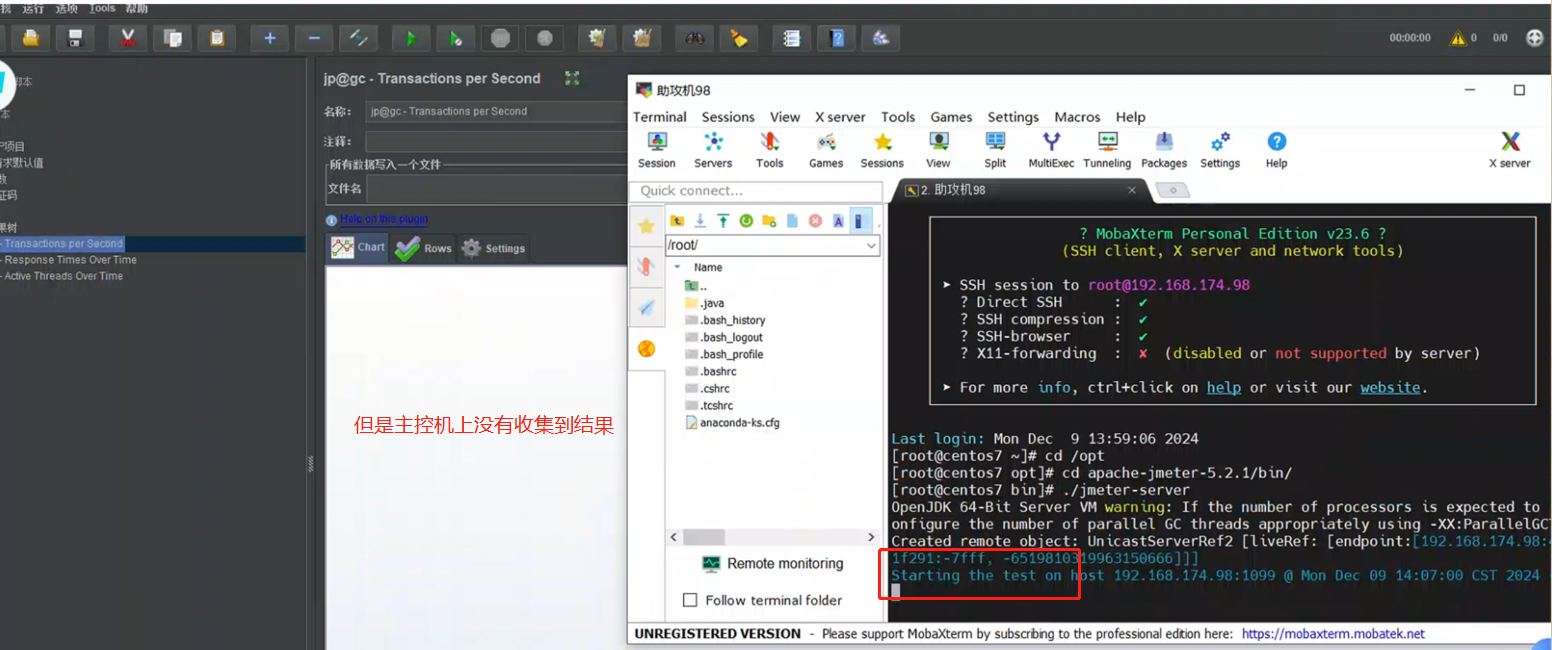1552x650 pixels.
Task: Open the Tools menu in JMeter menu bar
Action: [x=101, y=7]
